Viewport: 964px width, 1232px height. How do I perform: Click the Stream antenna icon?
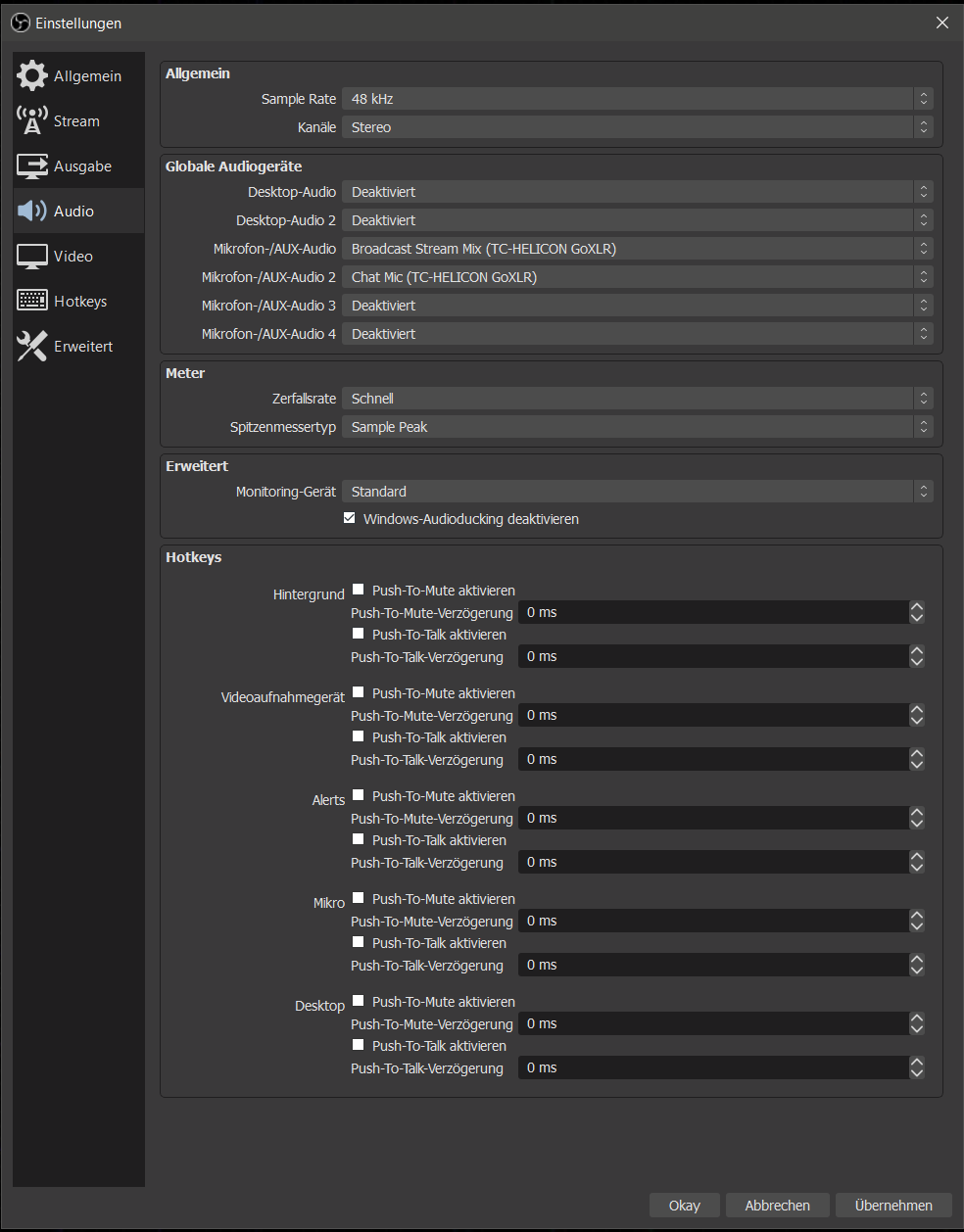[31, 120]
